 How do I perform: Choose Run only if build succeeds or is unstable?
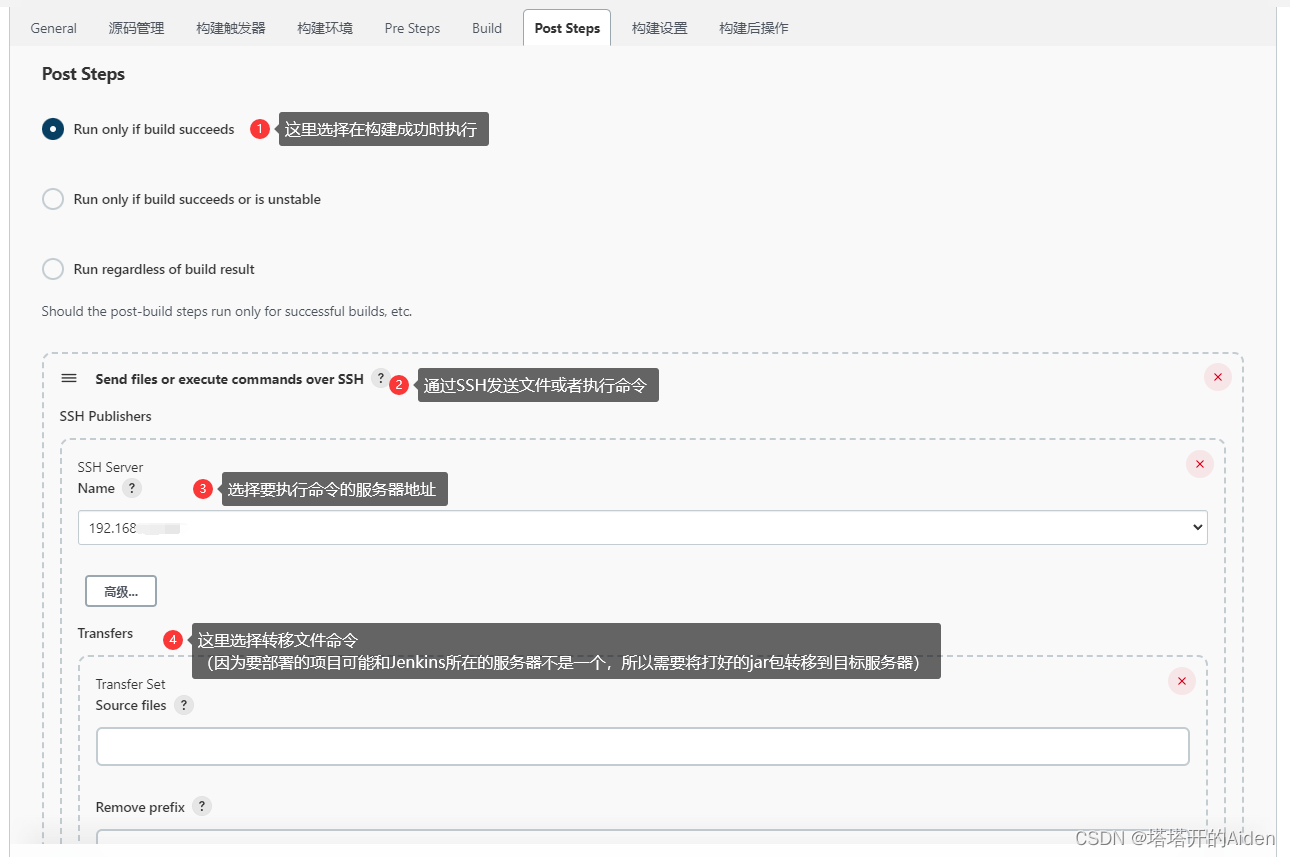tap(53, 199)
